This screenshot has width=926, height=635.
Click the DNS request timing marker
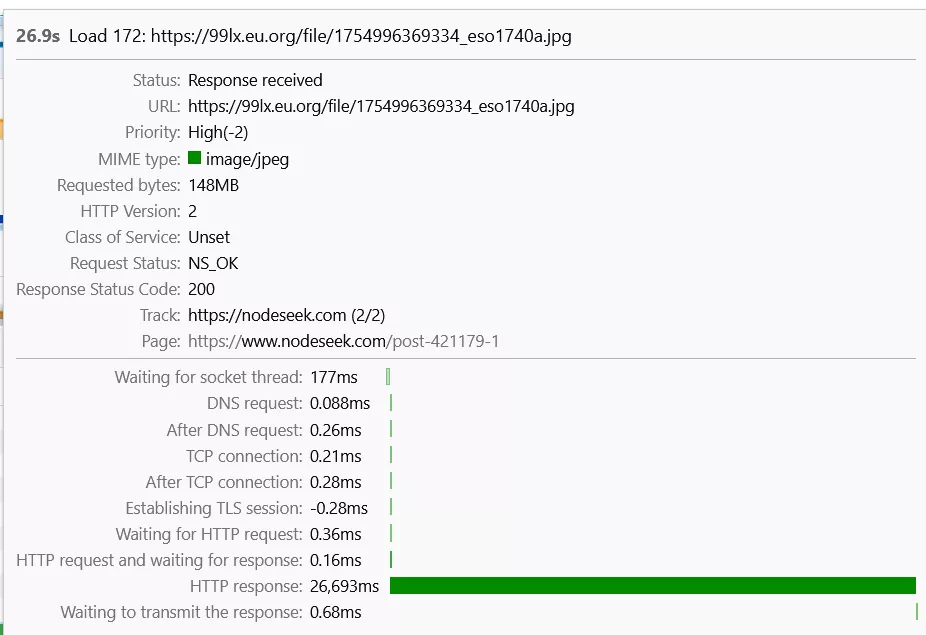[391, 403]
